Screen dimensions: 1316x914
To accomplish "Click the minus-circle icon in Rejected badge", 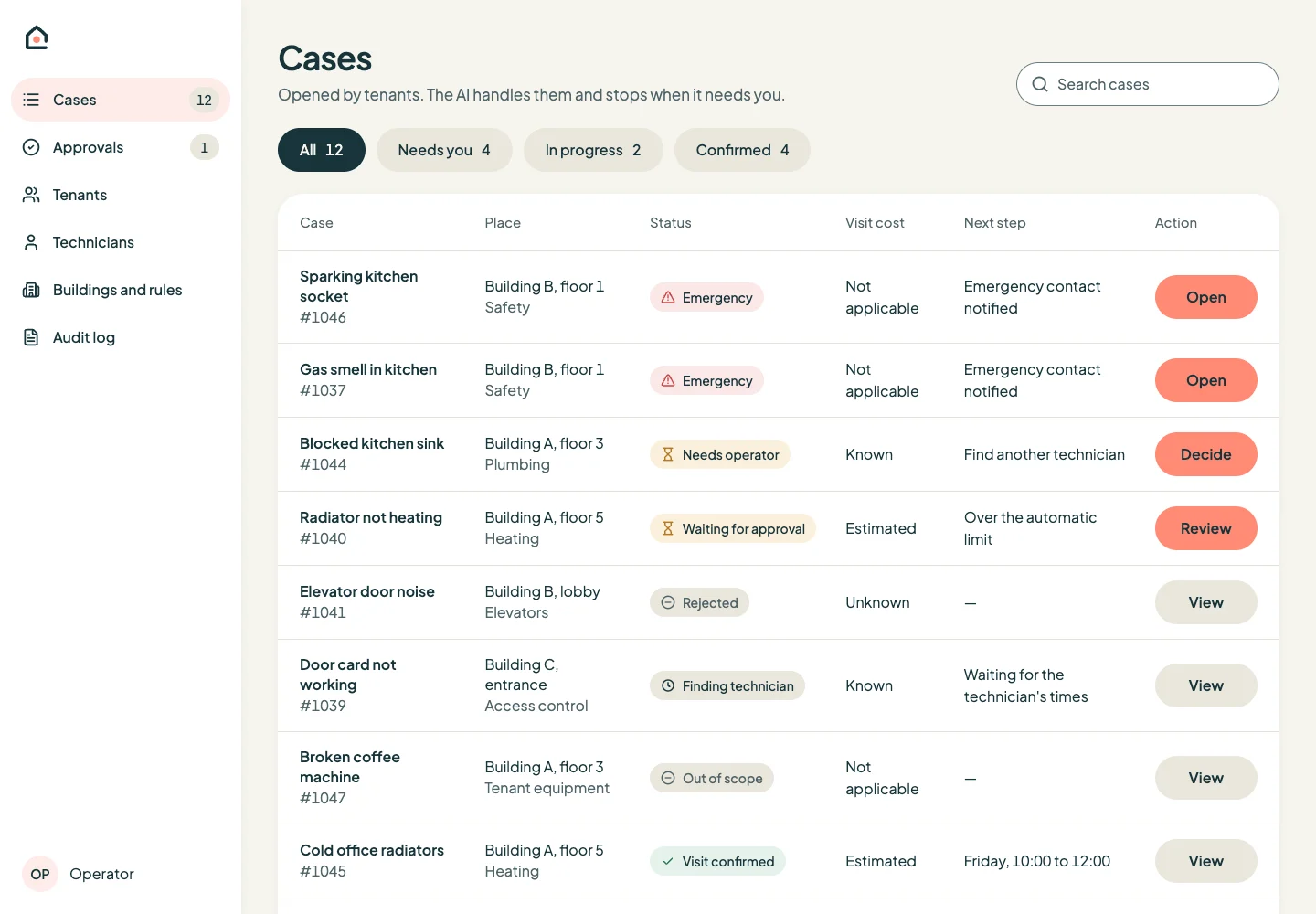I will pos(668,602).
